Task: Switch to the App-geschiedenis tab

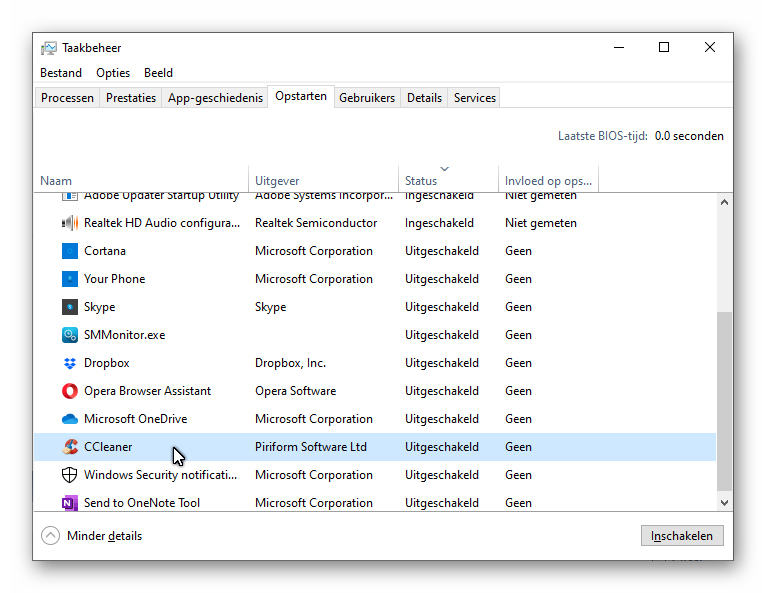Action: click(215, 98)
